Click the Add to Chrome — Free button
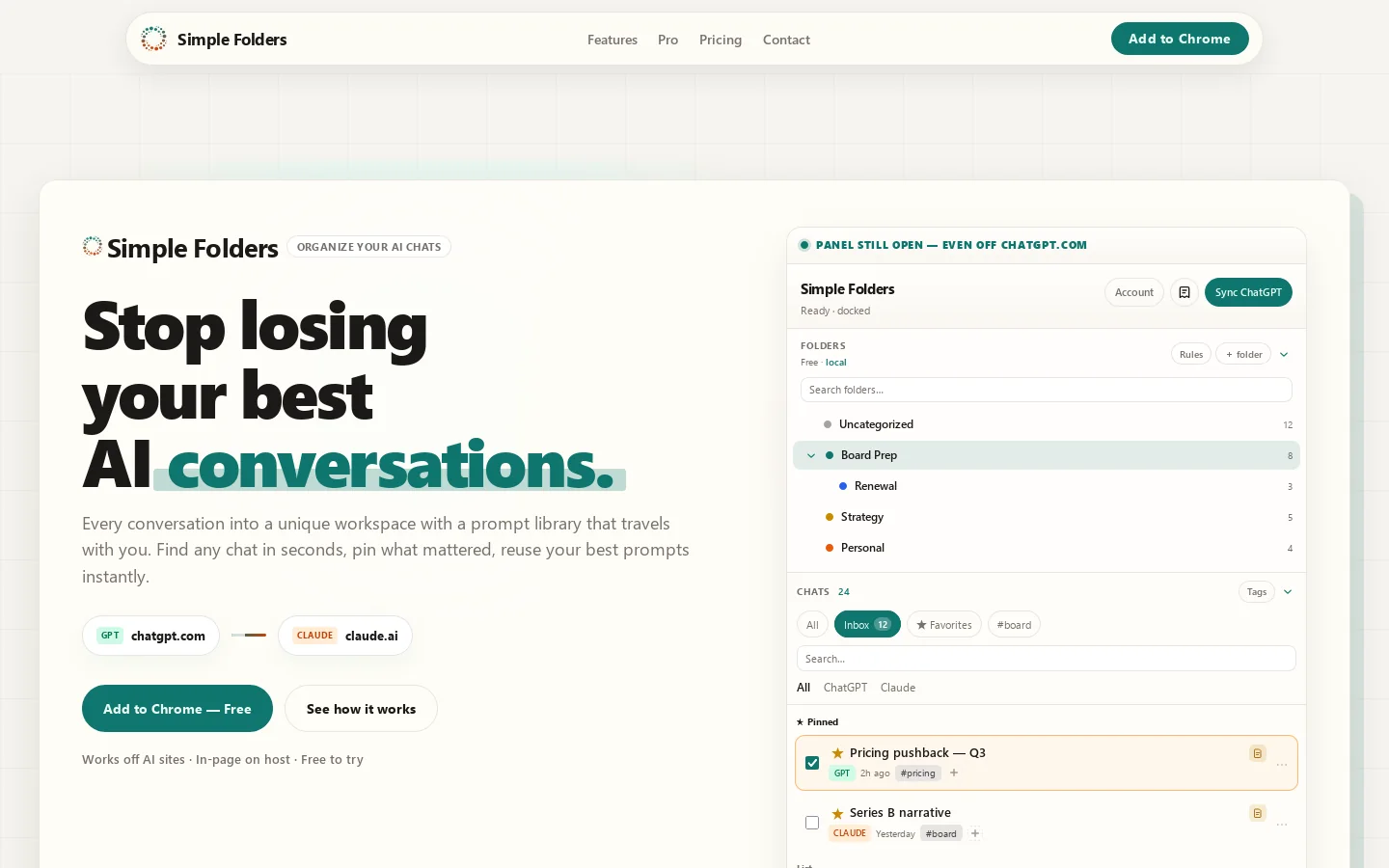This screenshot has height=868, width=1389. coord(177,709)
